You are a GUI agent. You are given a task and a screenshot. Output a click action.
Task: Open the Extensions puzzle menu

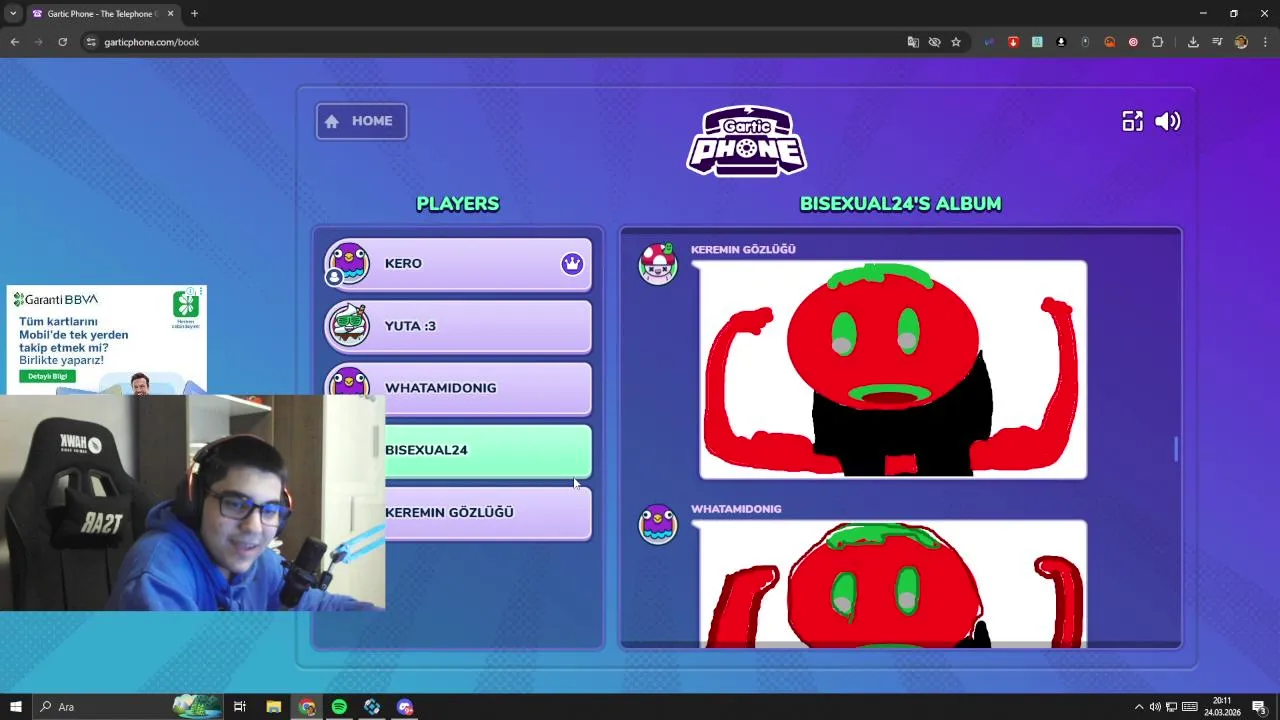pos(1158,42)
